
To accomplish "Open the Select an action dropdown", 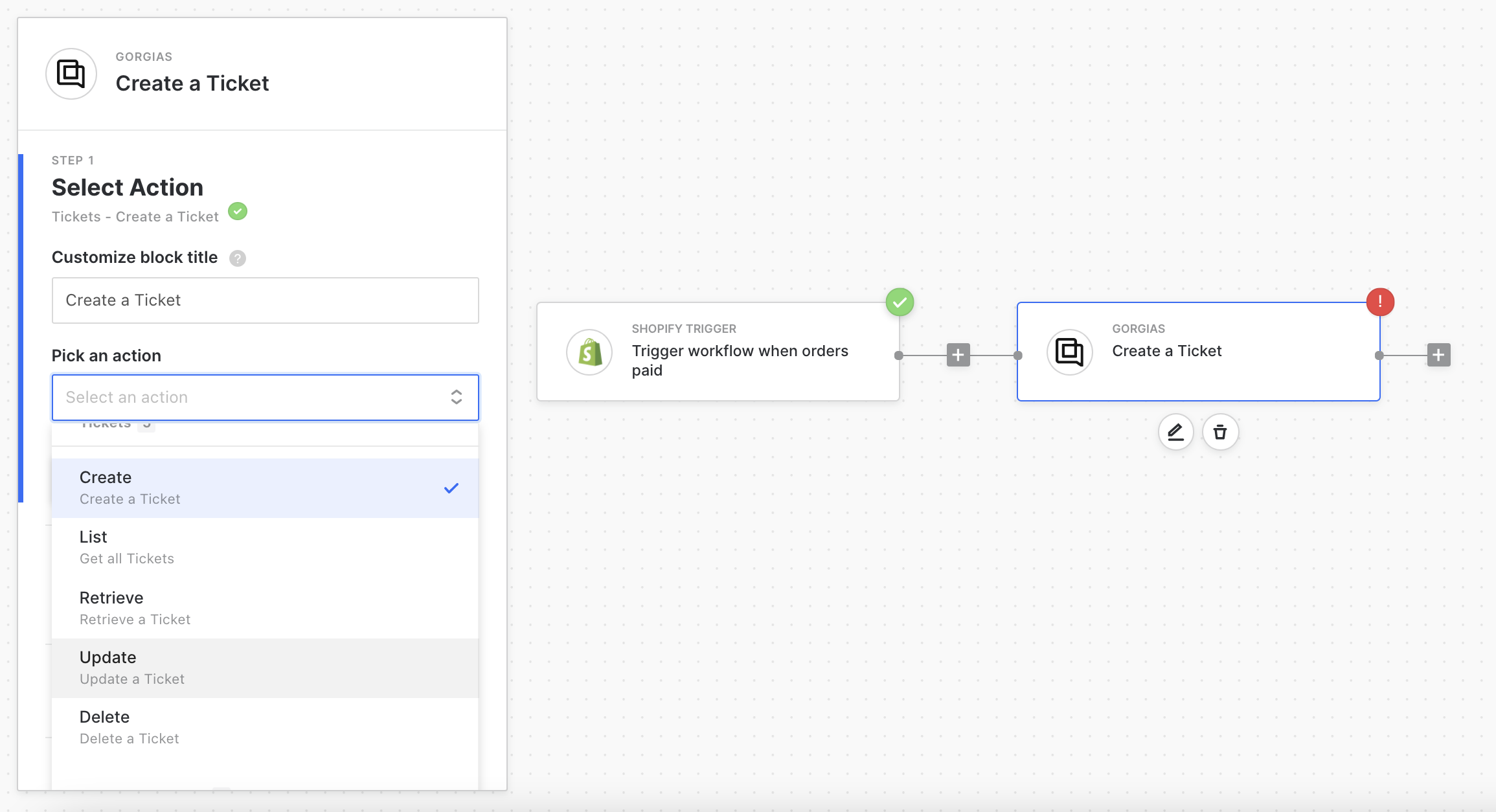I will (x=253, y=397).
